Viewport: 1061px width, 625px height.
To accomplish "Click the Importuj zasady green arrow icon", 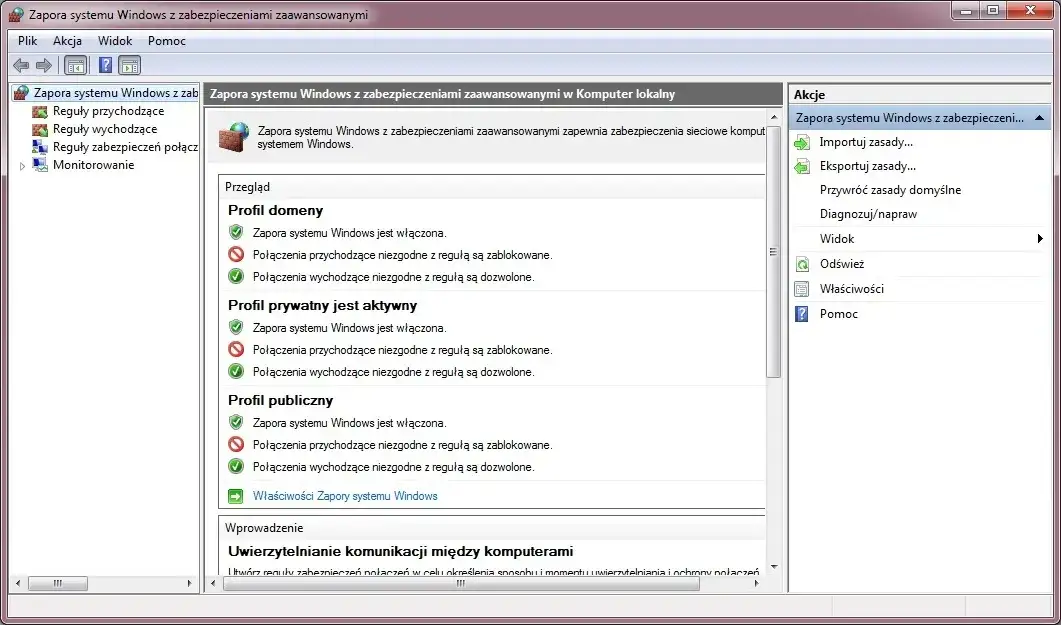I will click(x=802, y=141).
